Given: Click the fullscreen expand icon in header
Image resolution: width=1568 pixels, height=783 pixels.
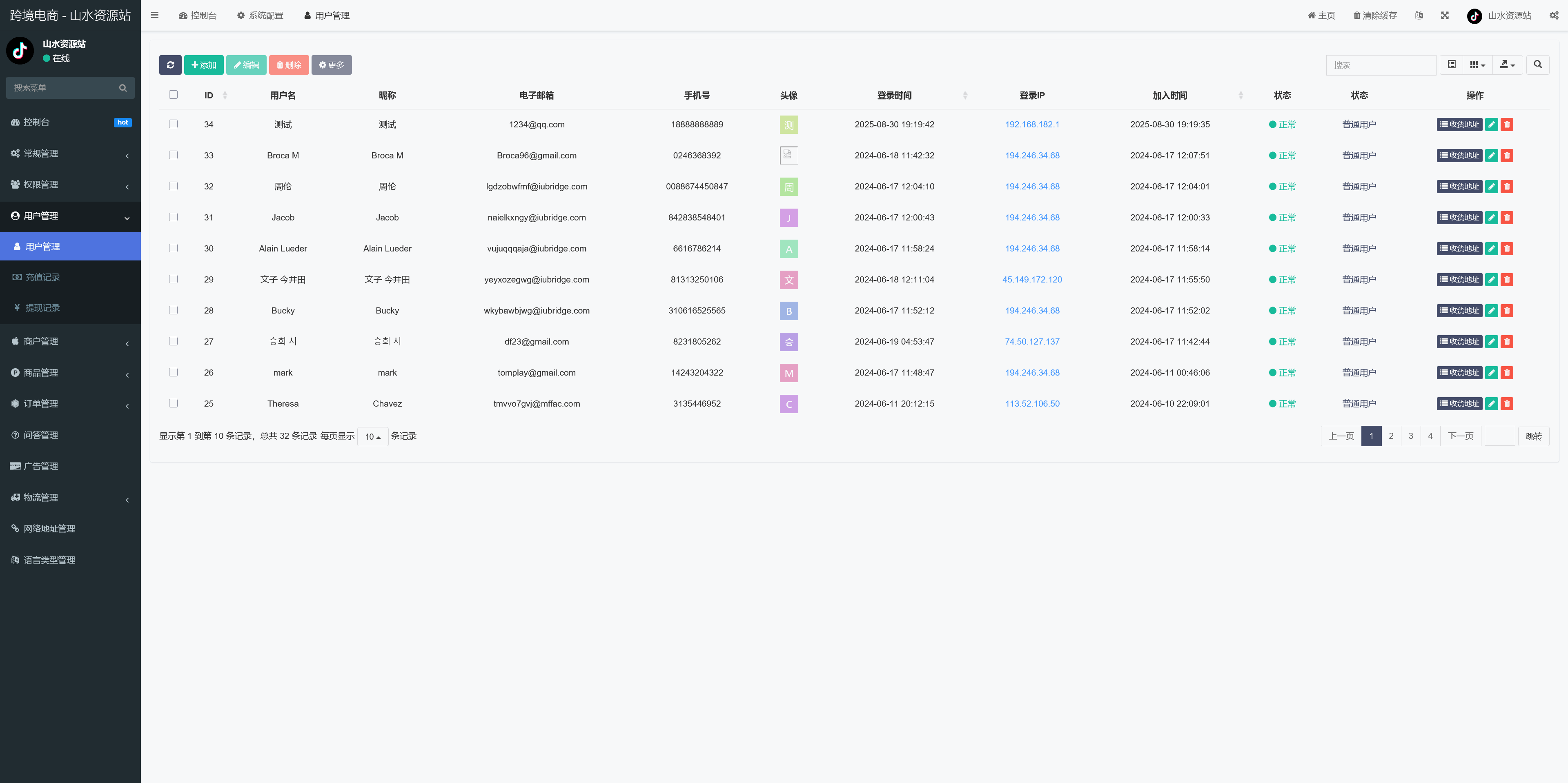Looking at the screenshot, I should 1444,15.
